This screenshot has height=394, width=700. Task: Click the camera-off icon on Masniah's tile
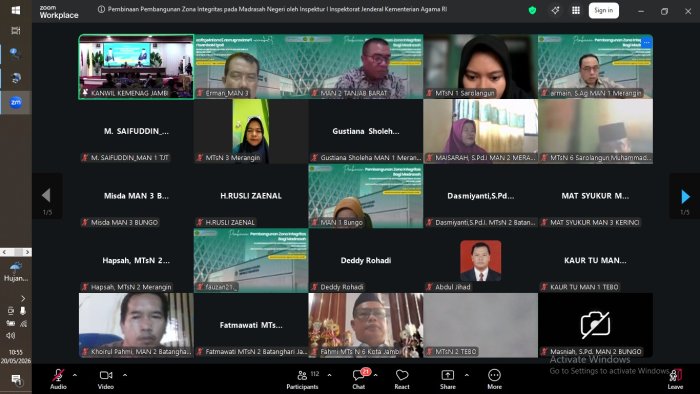point(595,324)
